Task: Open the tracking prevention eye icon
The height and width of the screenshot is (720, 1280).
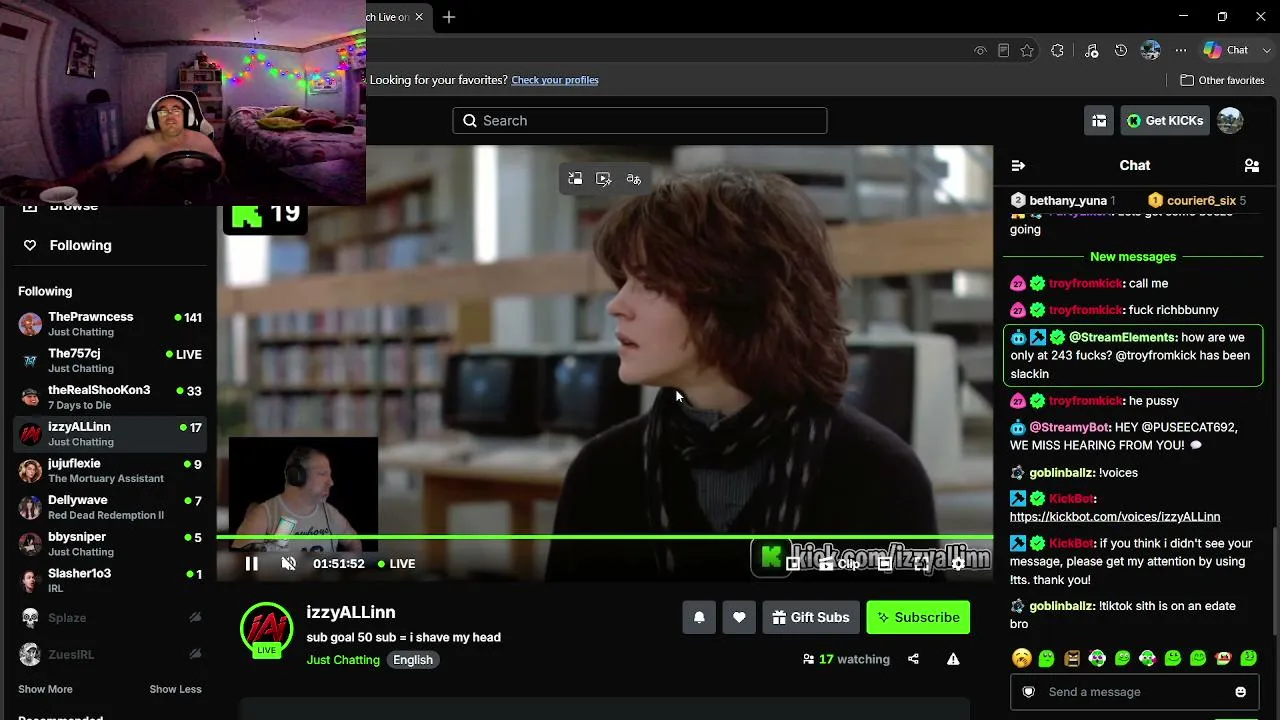Action: pyautogui.click(x=980, y=50)
